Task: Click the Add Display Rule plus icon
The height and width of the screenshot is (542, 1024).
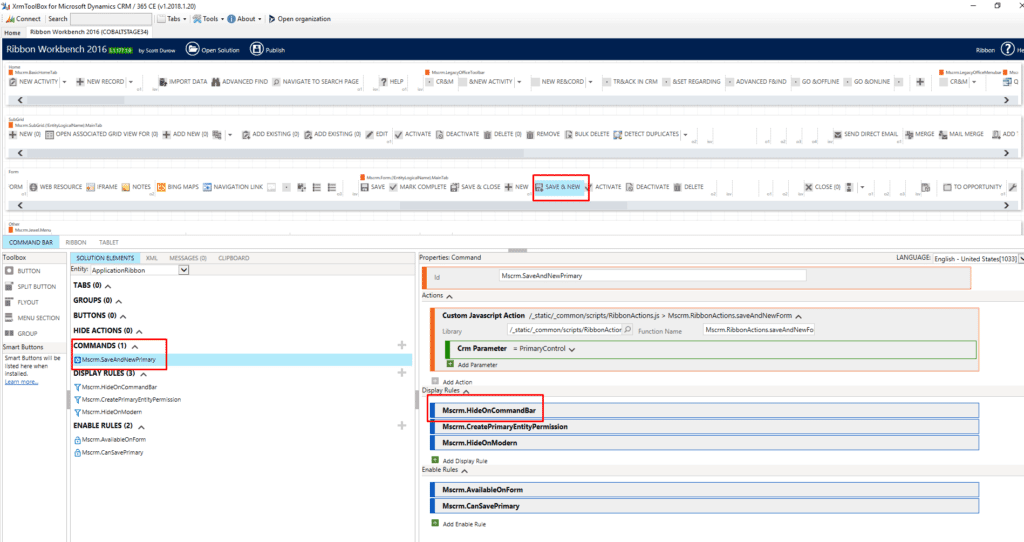Action: (435, 460)
